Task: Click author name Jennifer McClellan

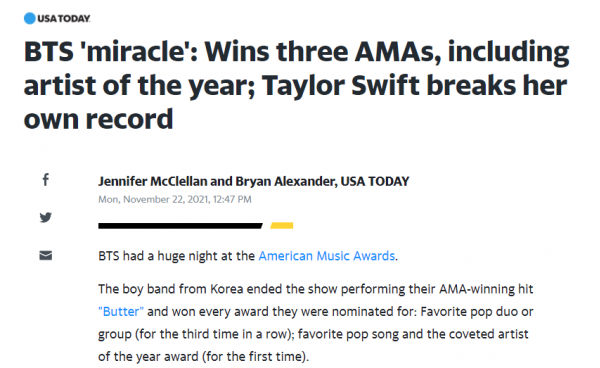Action: 153,181
